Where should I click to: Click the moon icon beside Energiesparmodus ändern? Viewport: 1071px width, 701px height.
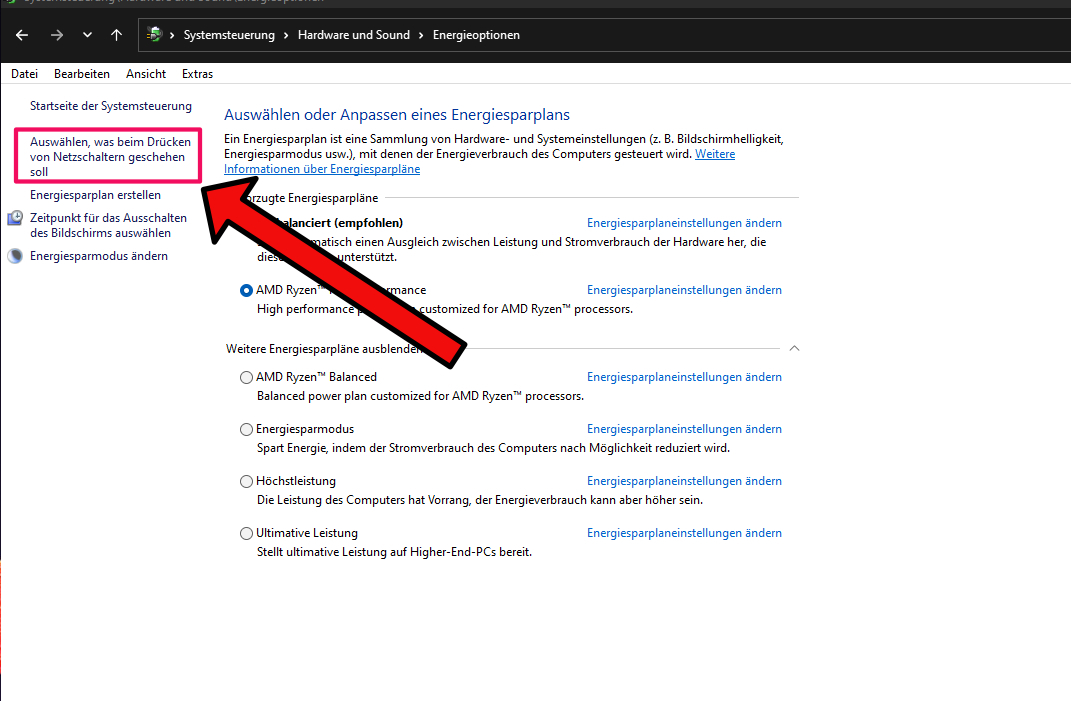[15, 256]
